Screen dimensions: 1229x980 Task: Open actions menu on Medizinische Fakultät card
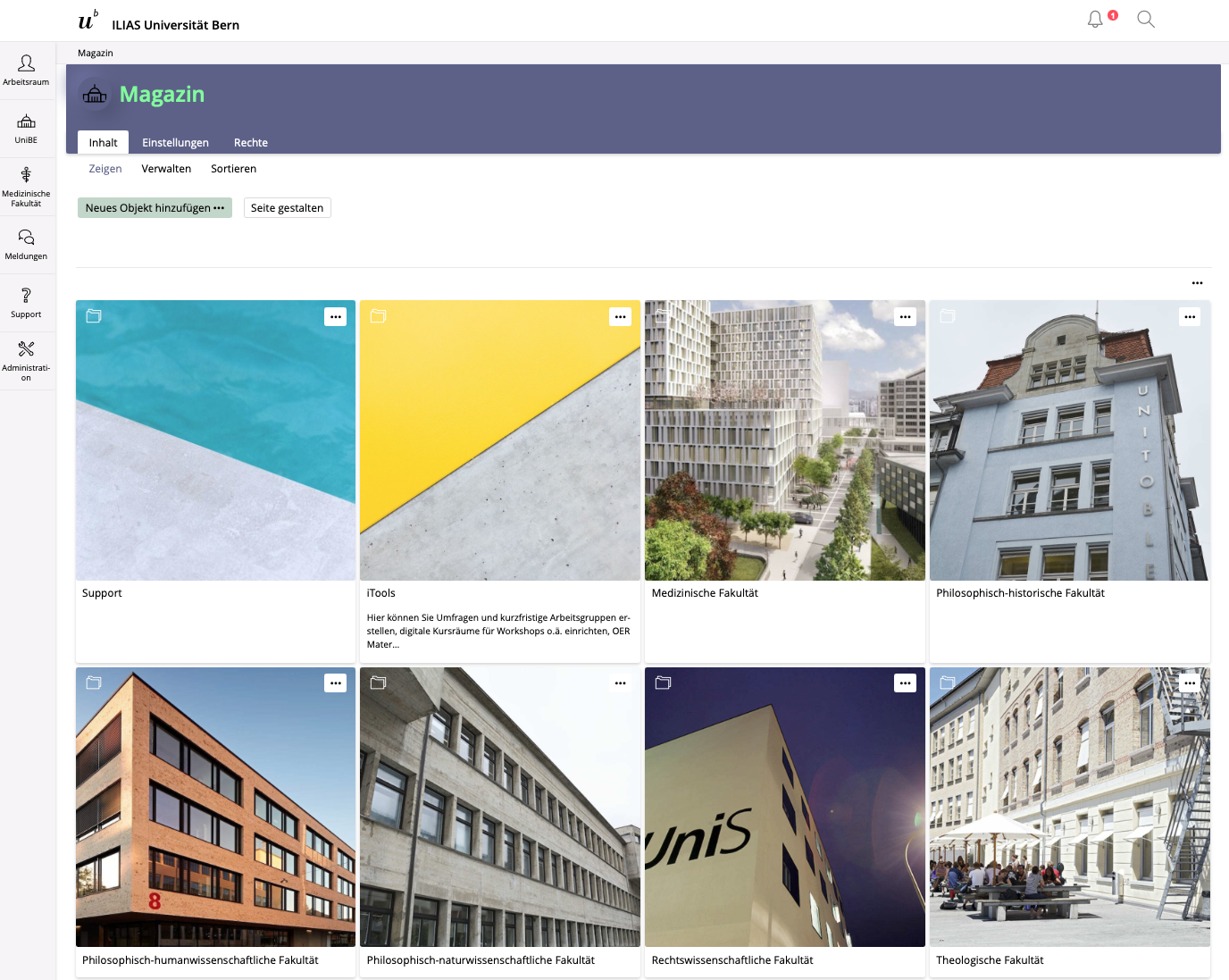905,316
